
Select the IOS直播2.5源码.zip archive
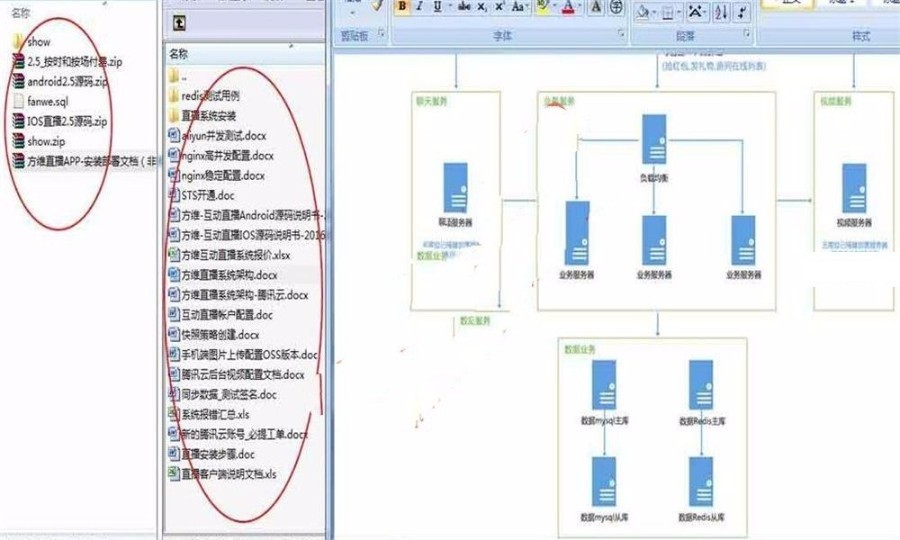tap(60, 121)
